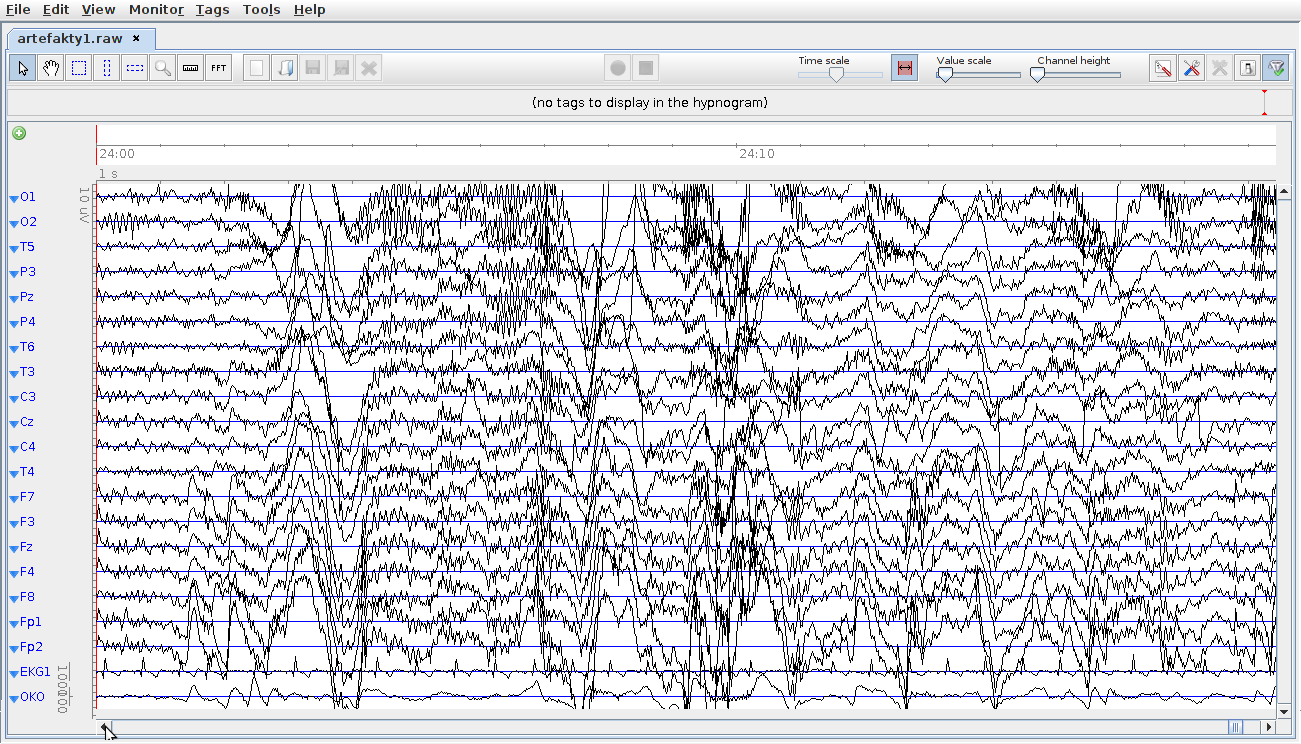This screenshot has width=1301, height=744.
Task: Click the green plus add button
Action: click(19, 133)
